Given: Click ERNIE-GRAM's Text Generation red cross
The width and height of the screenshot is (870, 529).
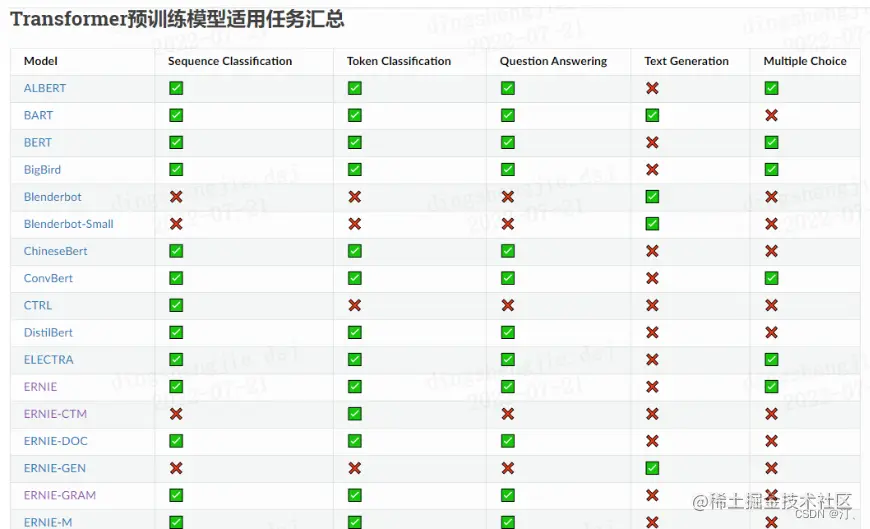Looking at the screenshot, I should point(652,495).
